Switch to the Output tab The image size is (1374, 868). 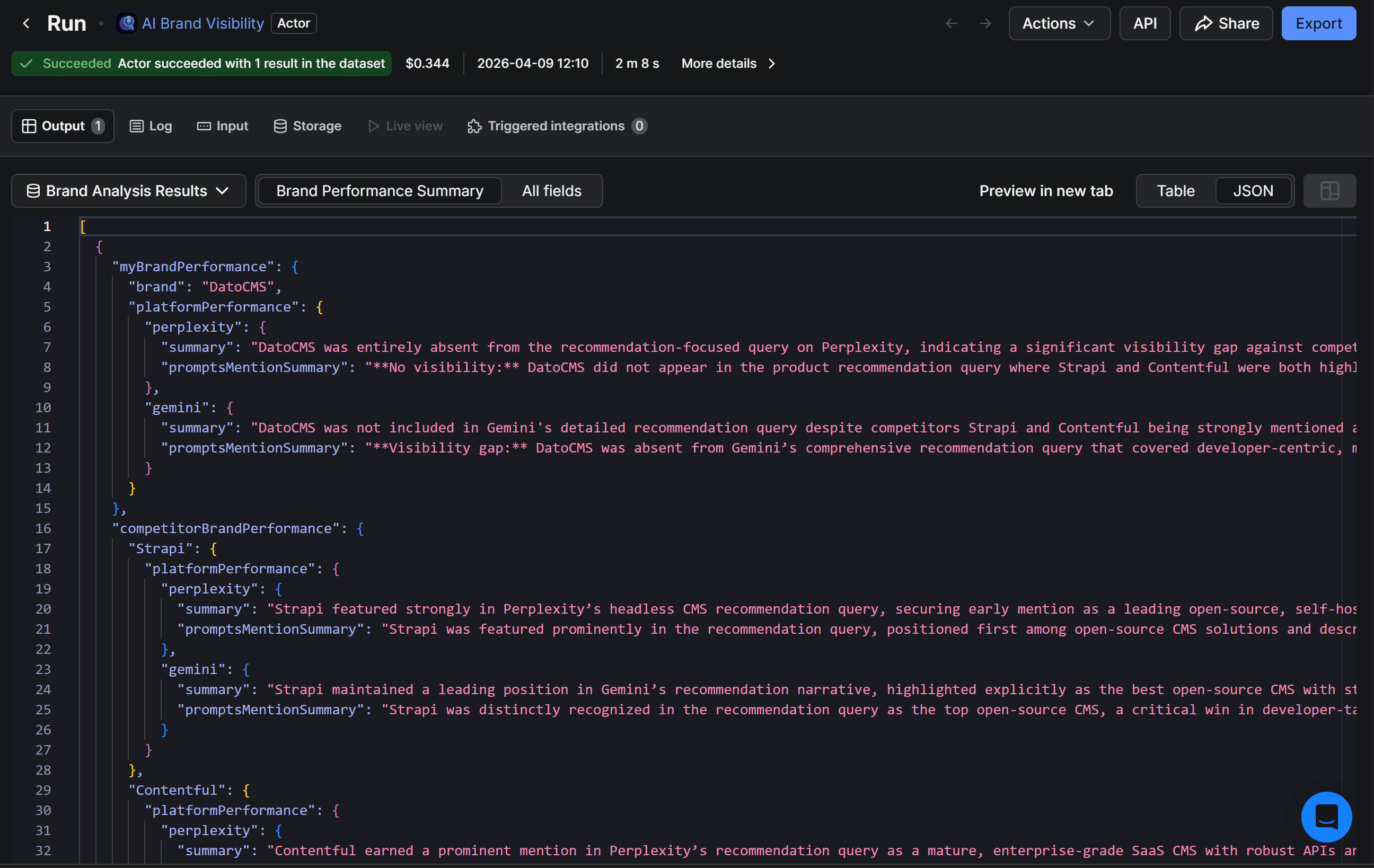point(62,126)
